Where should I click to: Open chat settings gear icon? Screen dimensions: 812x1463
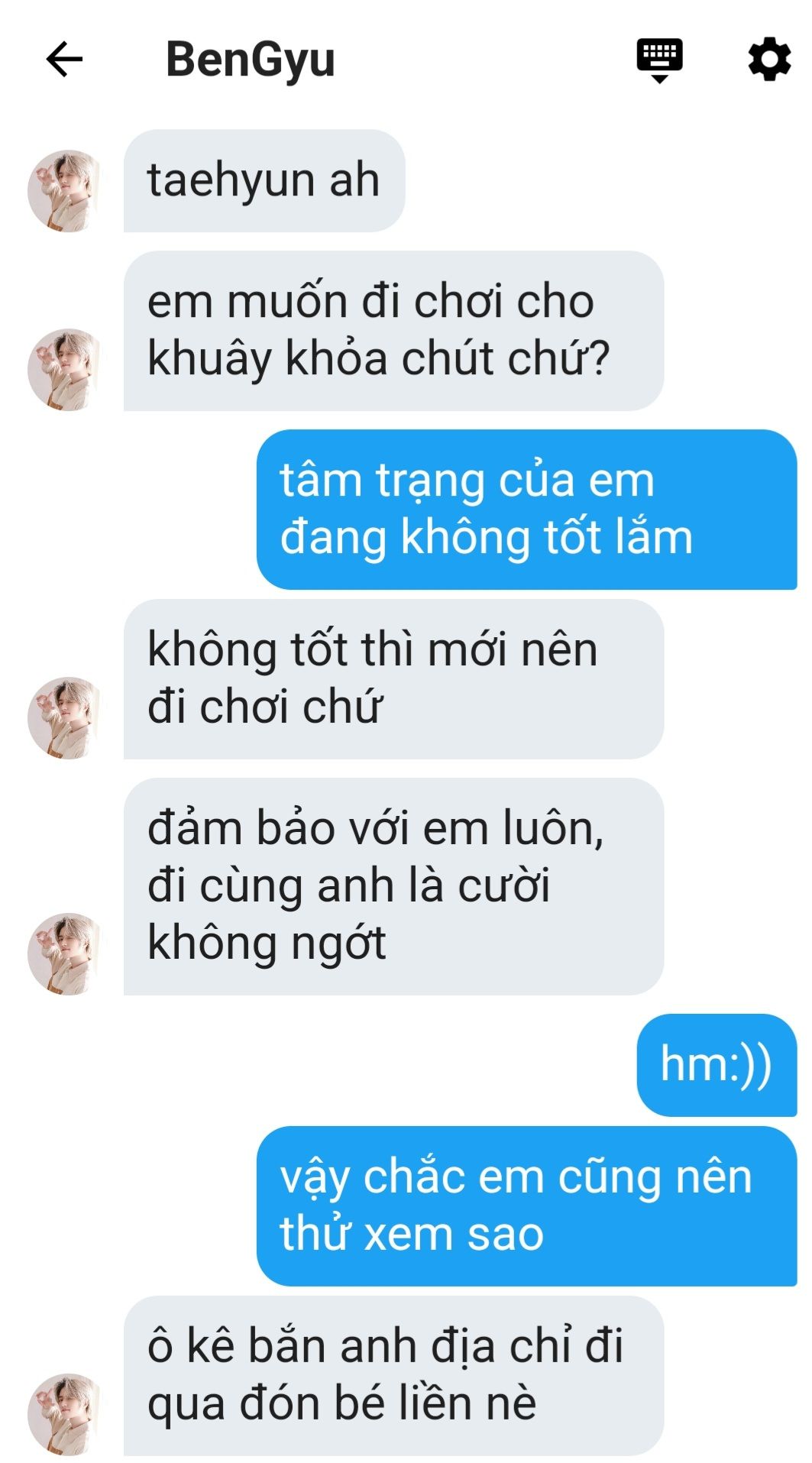(x=768, y=59)
